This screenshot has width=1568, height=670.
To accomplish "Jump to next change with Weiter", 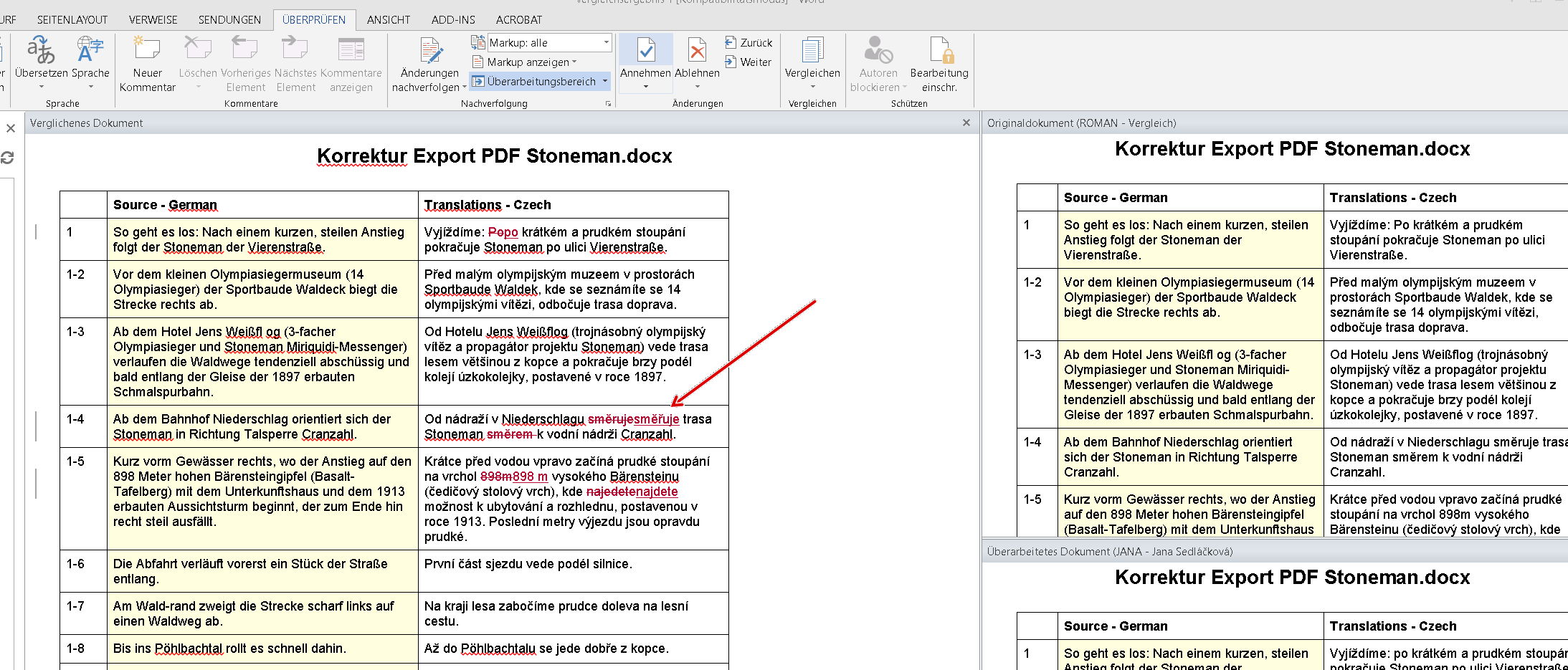I will pos(748,62).
